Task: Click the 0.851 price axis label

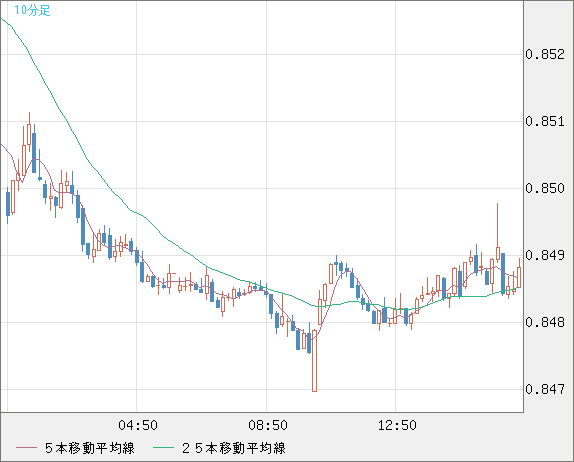Action: click(545, 121)
